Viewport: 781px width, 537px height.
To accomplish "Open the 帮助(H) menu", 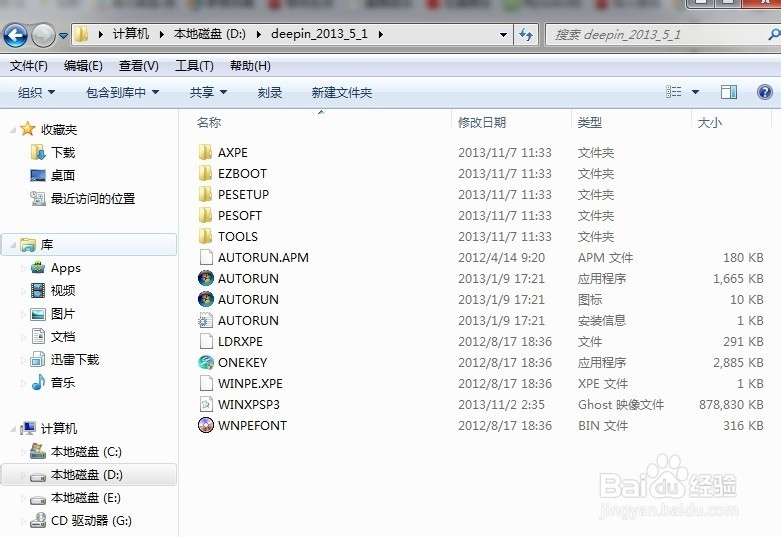I will pyautogui.click(x=250, y=66).
